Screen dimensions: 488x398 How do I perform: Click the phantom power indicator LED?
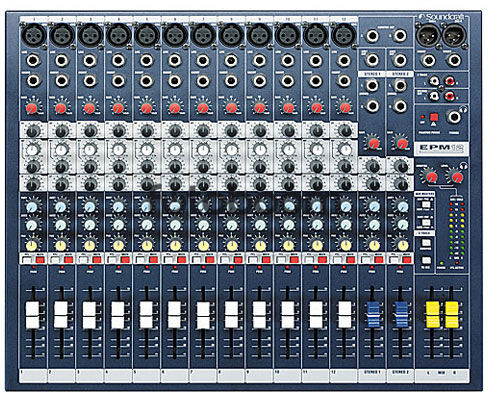(422, 117)
